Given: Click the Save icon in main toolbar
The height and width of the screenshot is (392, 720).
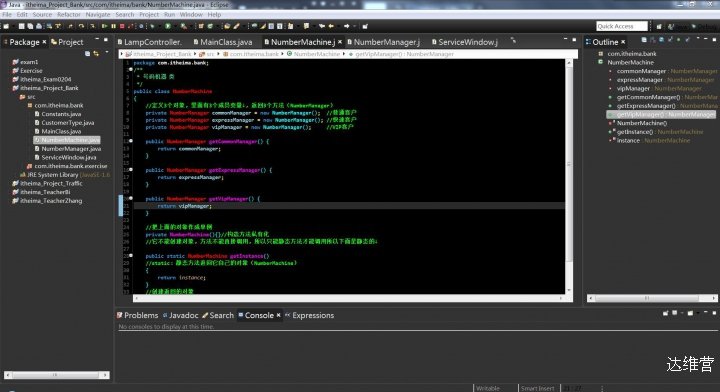Looking at the screenshot, I should (22, 26).
